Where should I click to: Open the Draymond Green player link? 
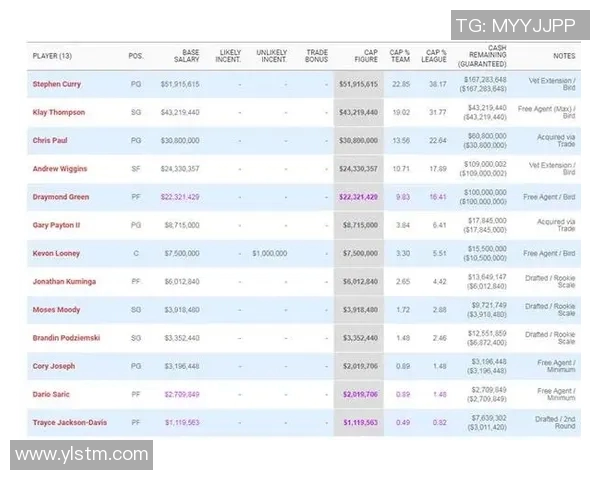[x=60, y=197]
